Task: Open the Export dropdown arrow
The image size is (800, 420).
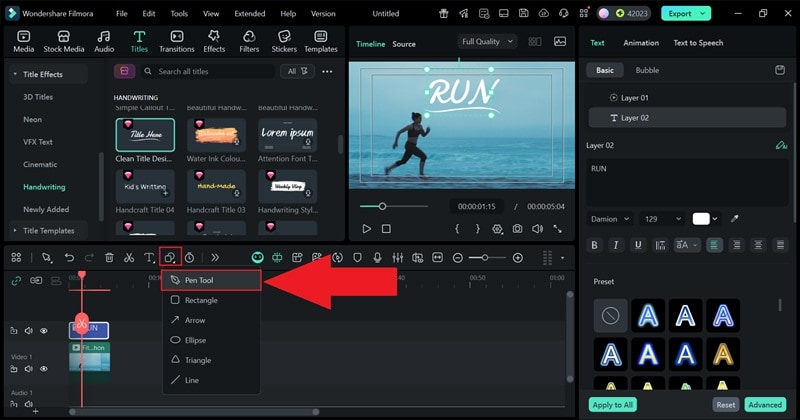Action: 703,14
